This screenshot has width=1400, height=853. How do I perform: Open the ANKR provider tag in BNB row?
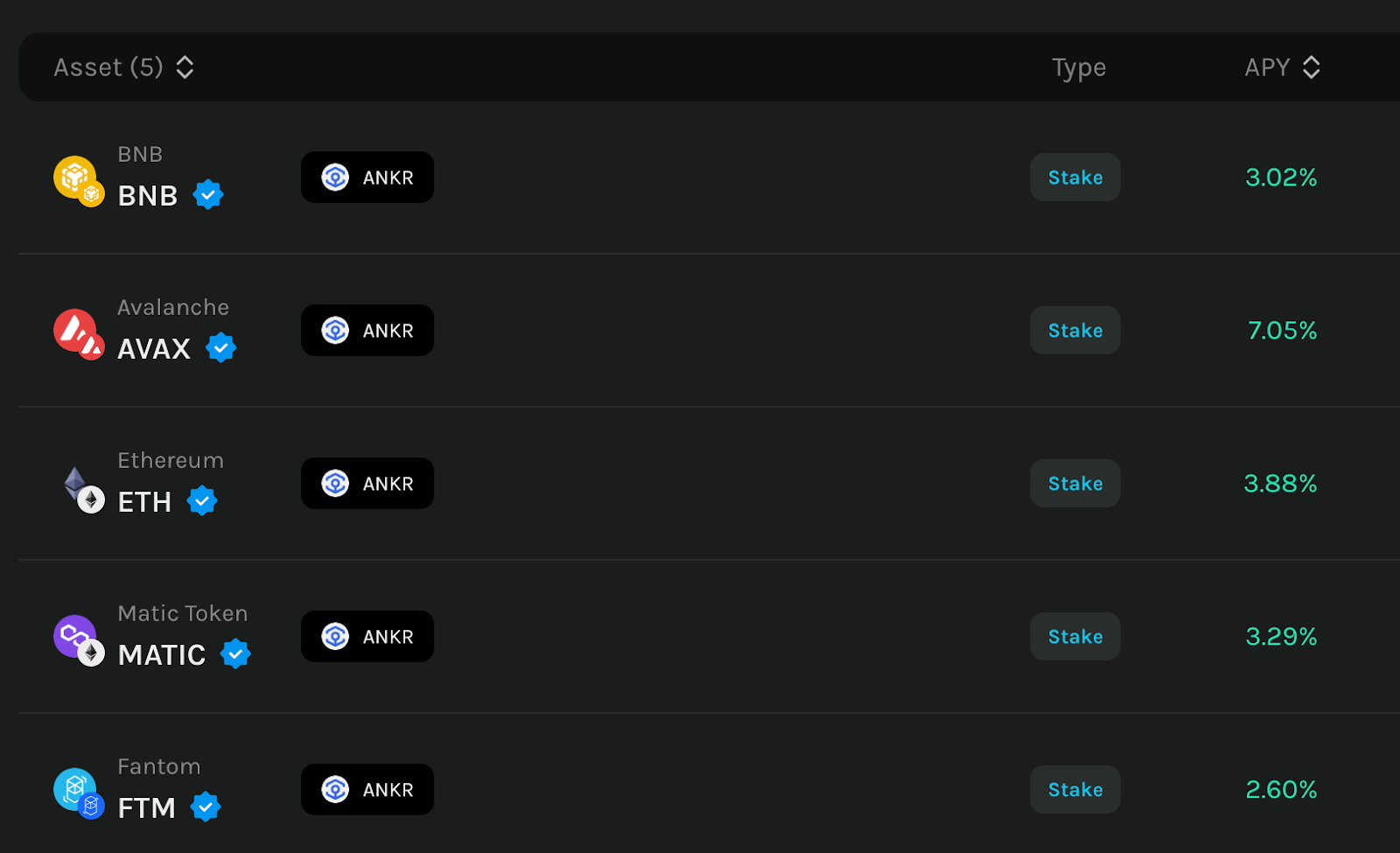[x=367, y=178]
